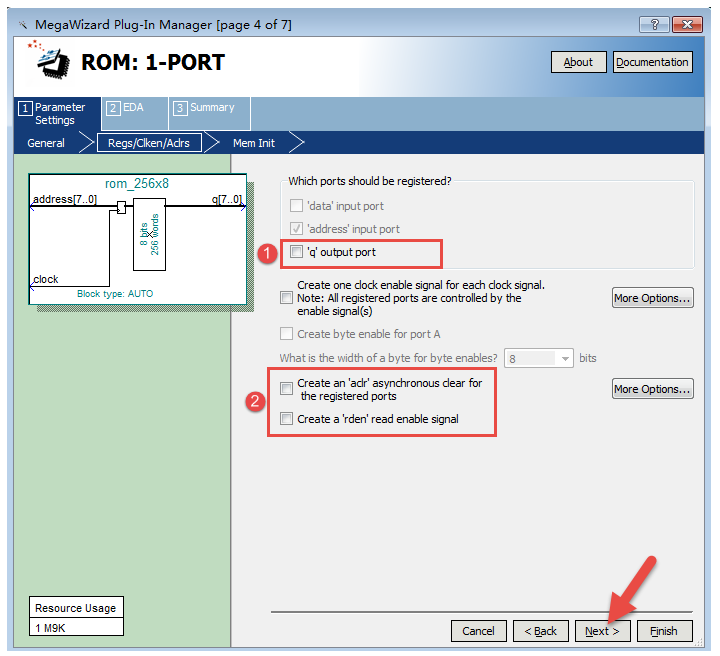Select the Regs/Clken/Aclrs step
This screenshot has width=720, height=656.
[x=148, y=143]
